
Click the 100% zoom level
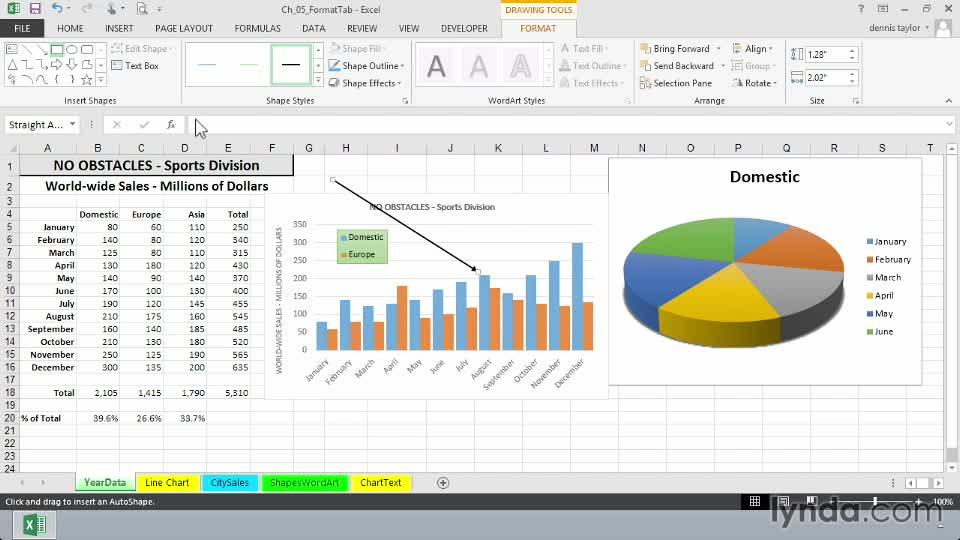942,501
